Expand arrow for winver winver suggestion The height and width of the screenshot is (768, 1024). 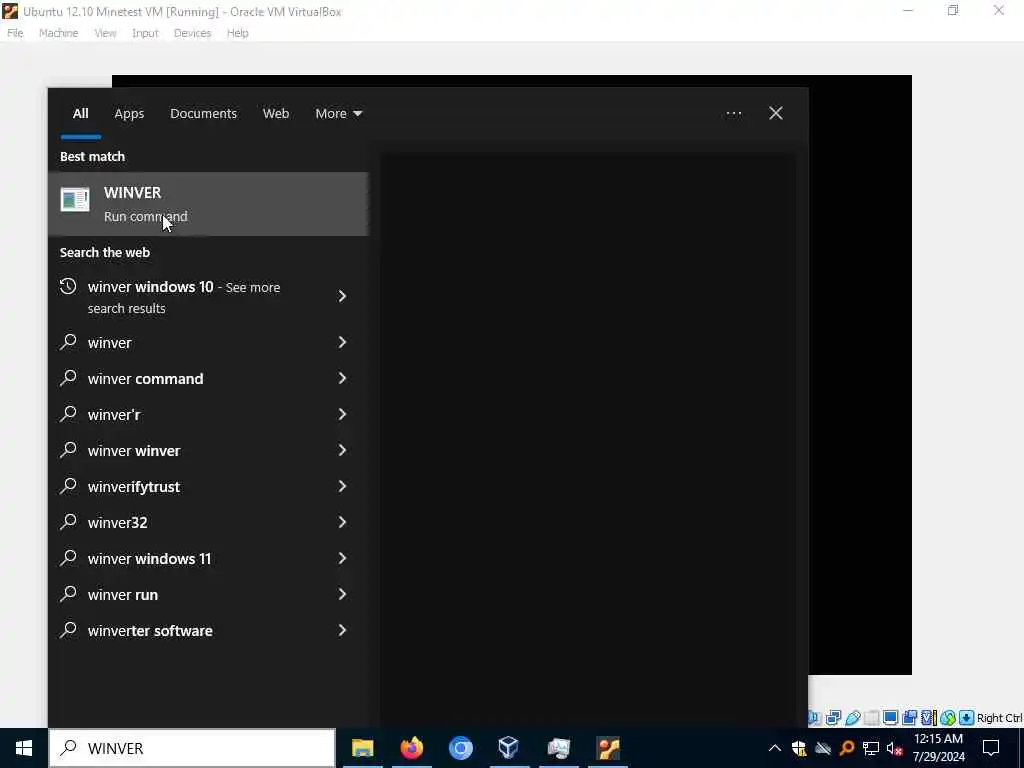[342, 450]
